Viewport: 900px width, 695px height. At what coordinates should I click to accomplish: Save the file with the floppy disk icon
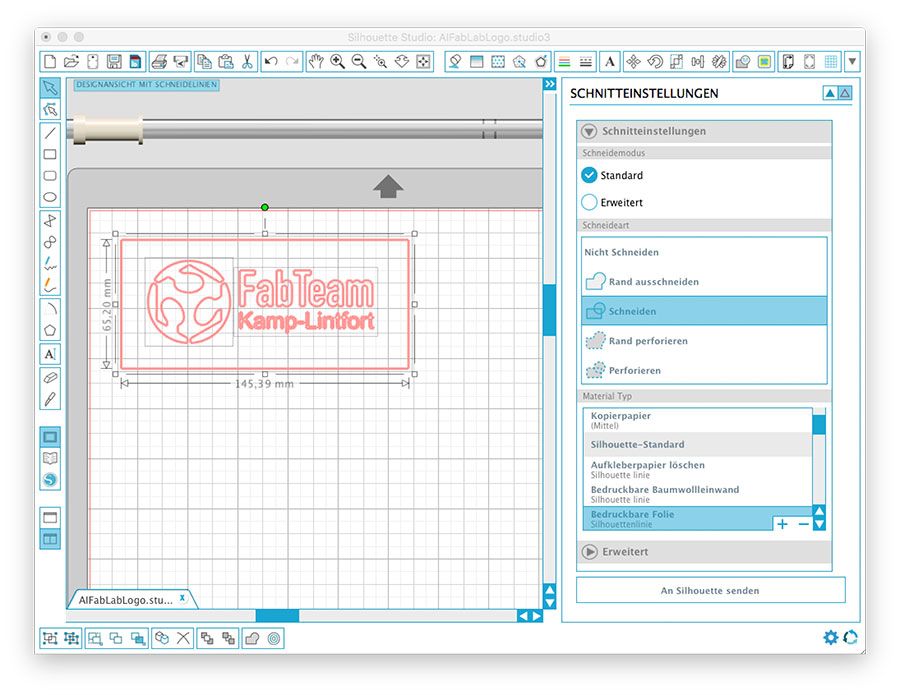tap(114, 61)
